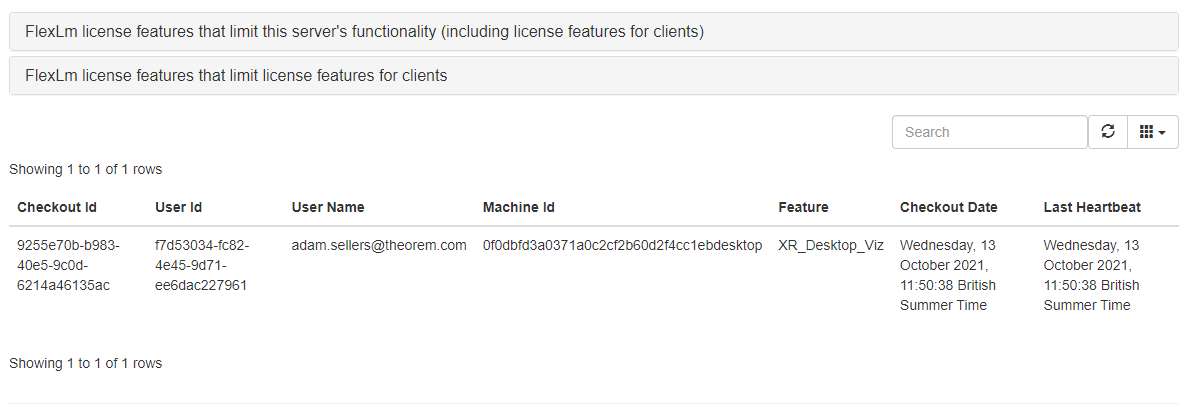Screen dimensions: 1187x412
Task: Click the Machine Id column header
Action: pyautogui.click(x=518, y=207)
